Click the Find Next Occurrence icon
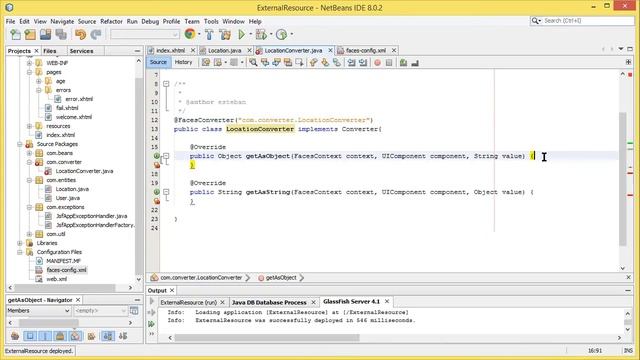The height and width of the screenshot is (360, 640). point(276,62)
